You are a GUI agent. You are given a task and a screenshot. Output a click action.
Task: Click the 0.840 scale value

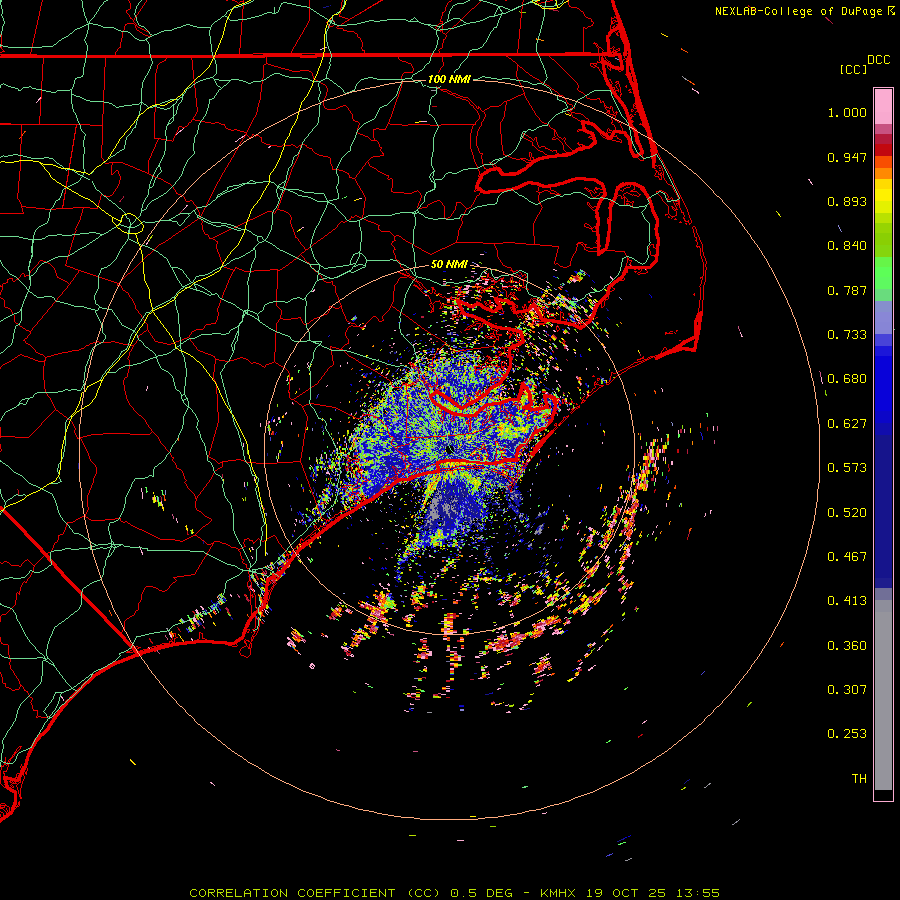[847, 246]
